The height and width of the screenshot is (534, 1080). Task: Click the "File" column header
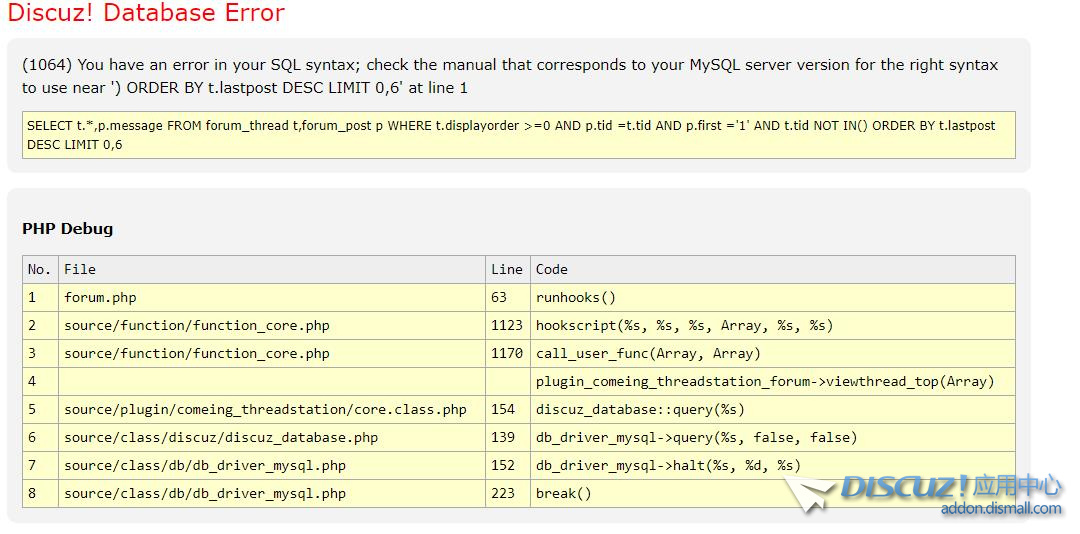[80, 269]
